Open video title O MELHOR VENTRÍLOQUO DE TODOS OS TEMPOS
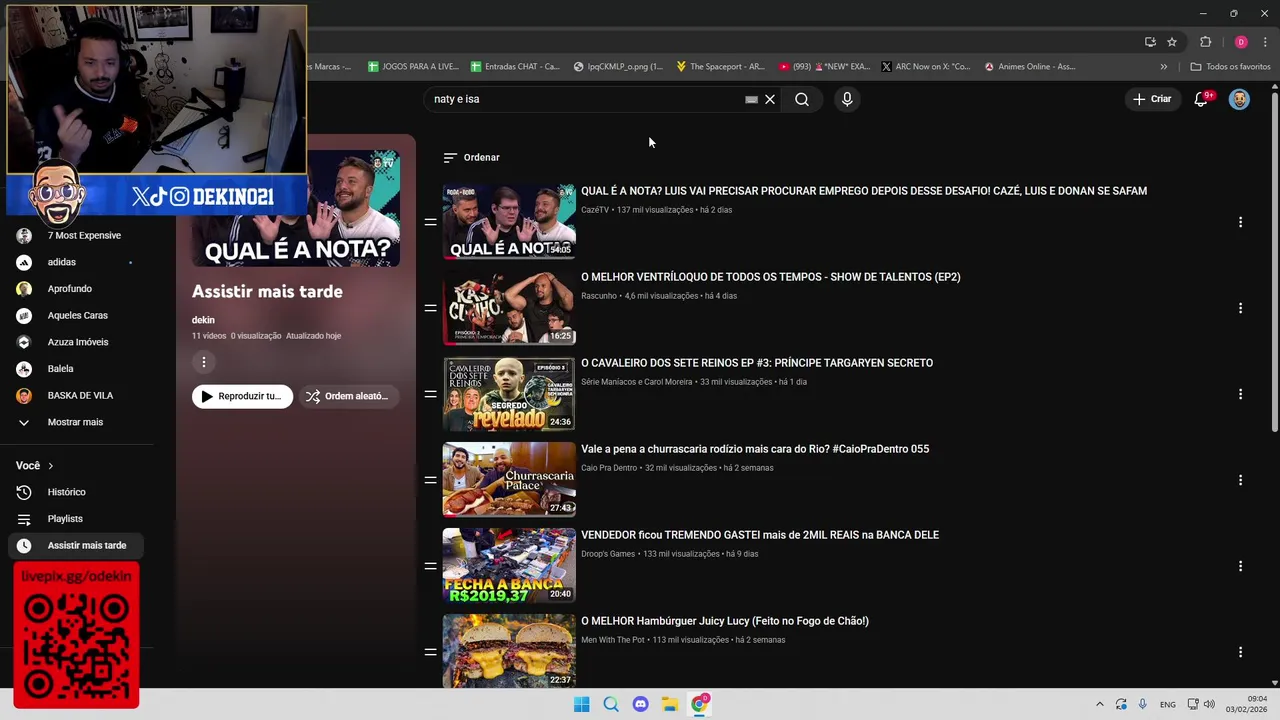This screenshot has width=1280, height=720. pyautogui.click(x=770, y=277)
